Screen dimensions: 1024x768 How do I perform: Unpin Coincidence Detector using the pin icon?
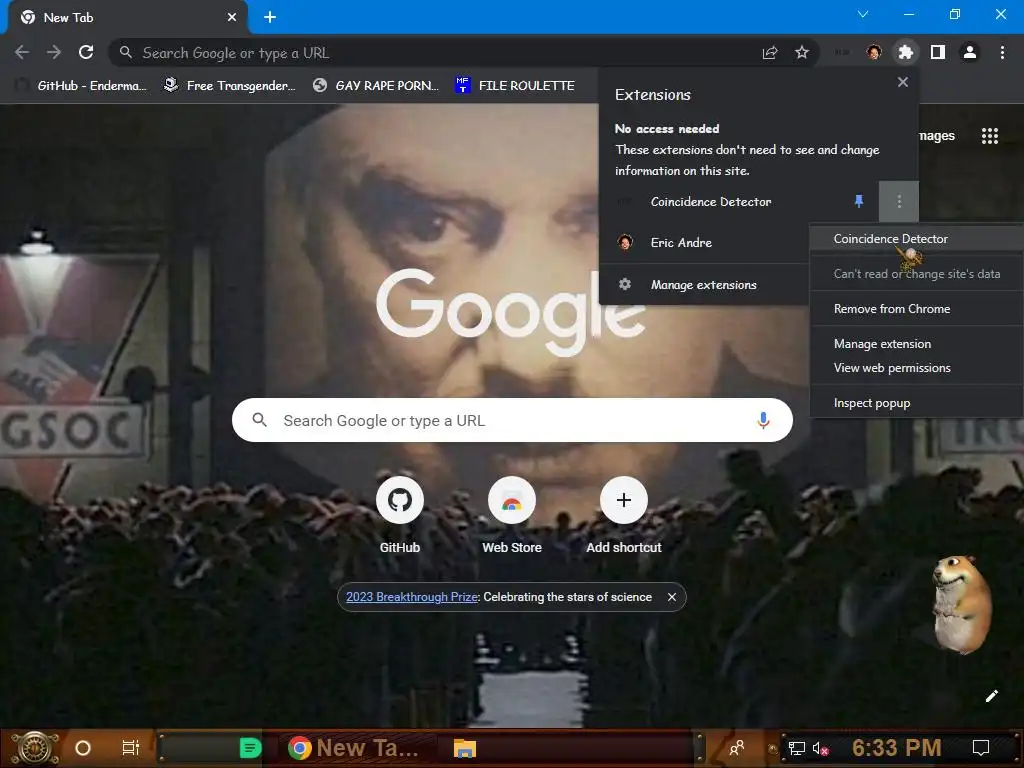tap(859, 201)
